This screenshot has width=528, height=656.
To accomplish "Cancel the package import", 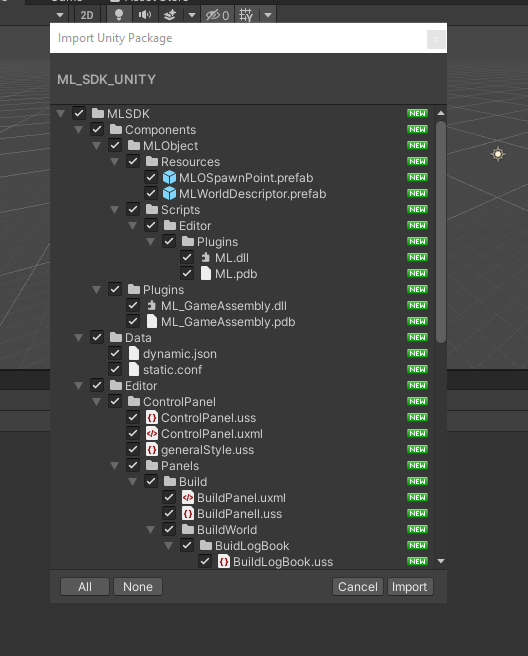I will click(x=358, y=587).
